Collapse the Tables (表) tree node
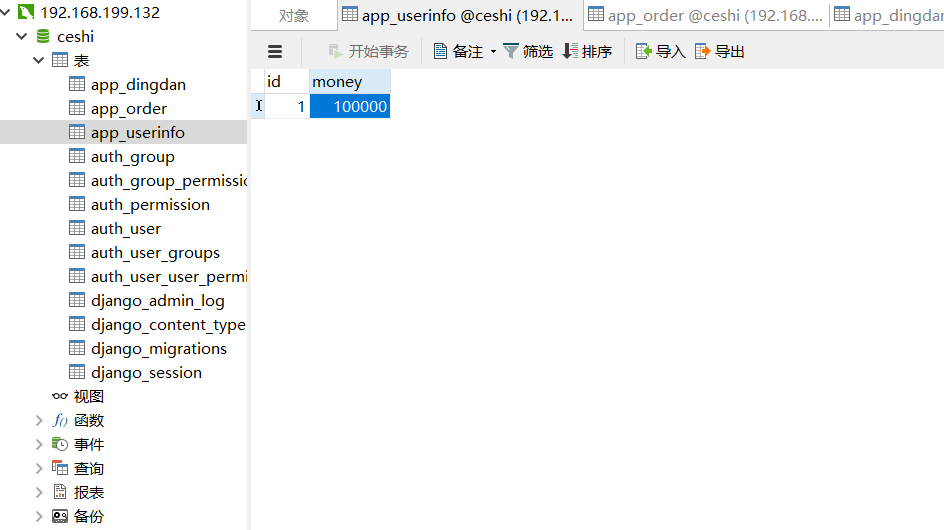The width and height of the screenshot is (944, 530). pos(39,61)
